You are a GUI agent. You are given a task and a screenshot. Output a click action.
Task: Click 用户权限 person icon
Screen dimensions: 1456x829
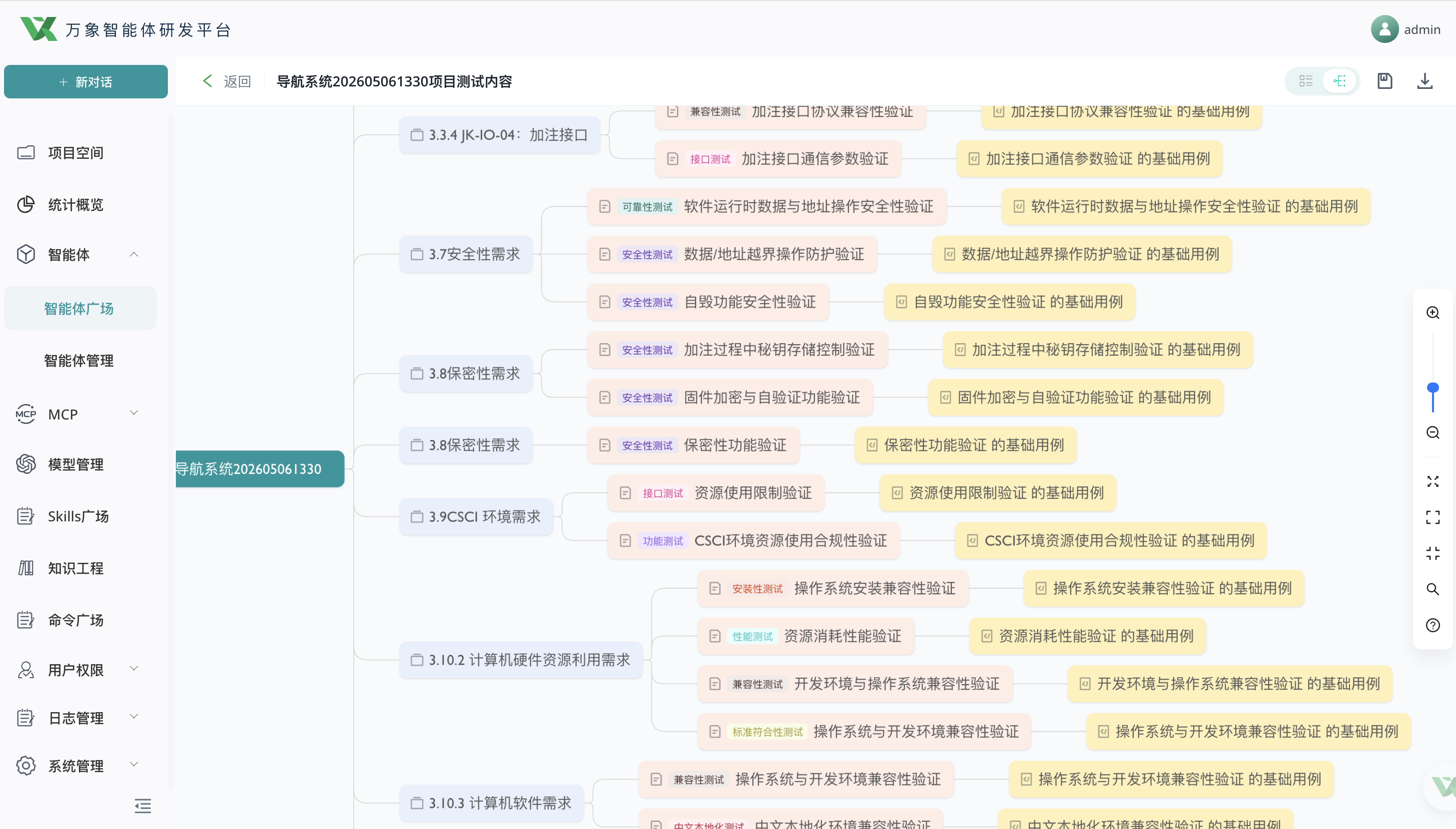[25, 670]
